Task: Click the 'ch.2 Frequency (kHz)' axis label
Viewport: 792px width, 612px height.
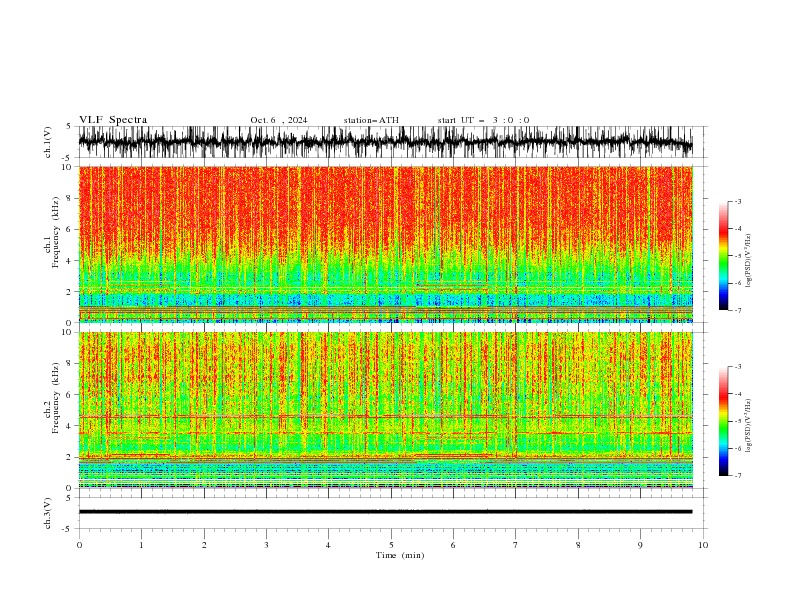Action: click(52, 398)
